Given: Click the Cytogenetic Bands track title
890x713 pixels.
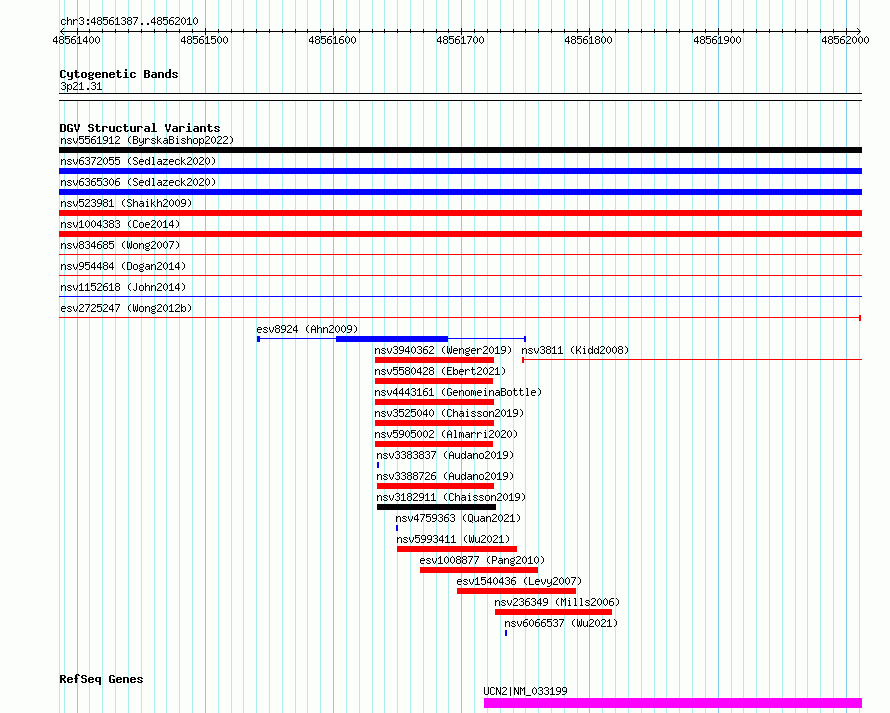Looking at the screenshot, I should tap(118, 74).
